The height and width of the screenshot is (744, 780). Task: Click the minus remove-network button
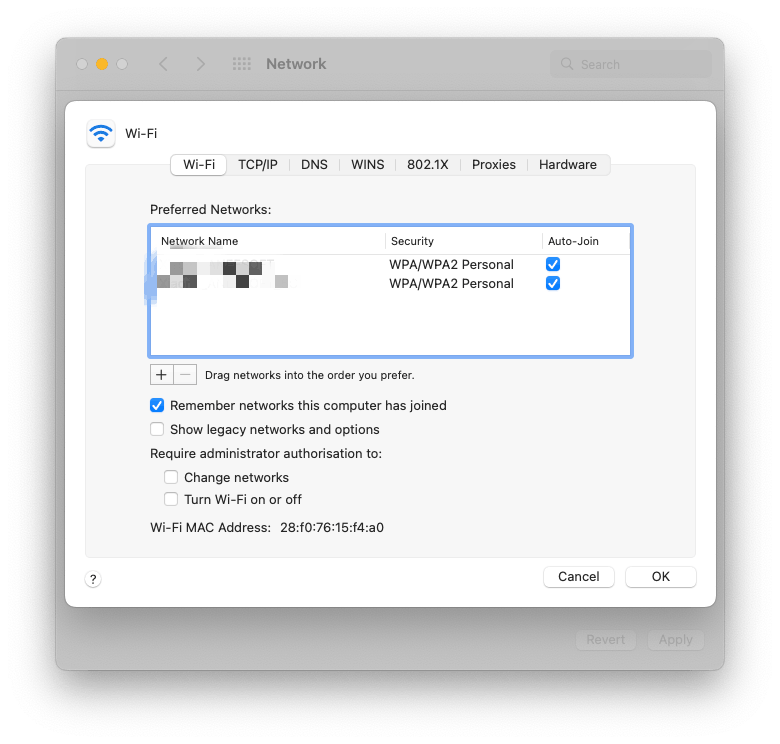tap(185, 374)
